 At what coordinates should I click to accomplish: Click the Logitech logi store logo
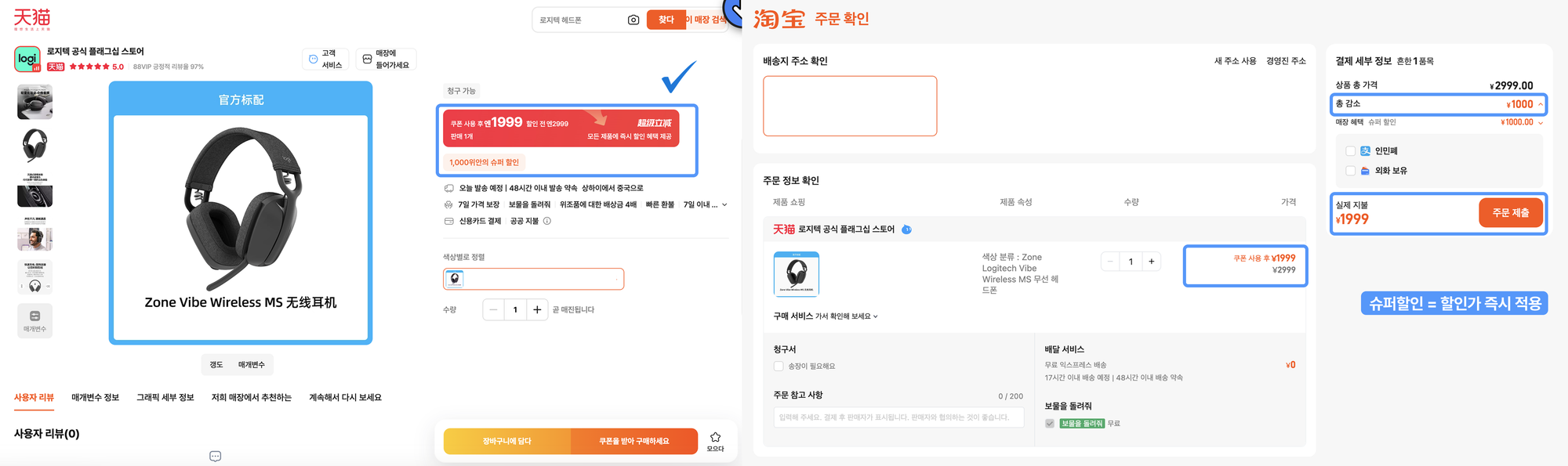click(x=27, y=59)
